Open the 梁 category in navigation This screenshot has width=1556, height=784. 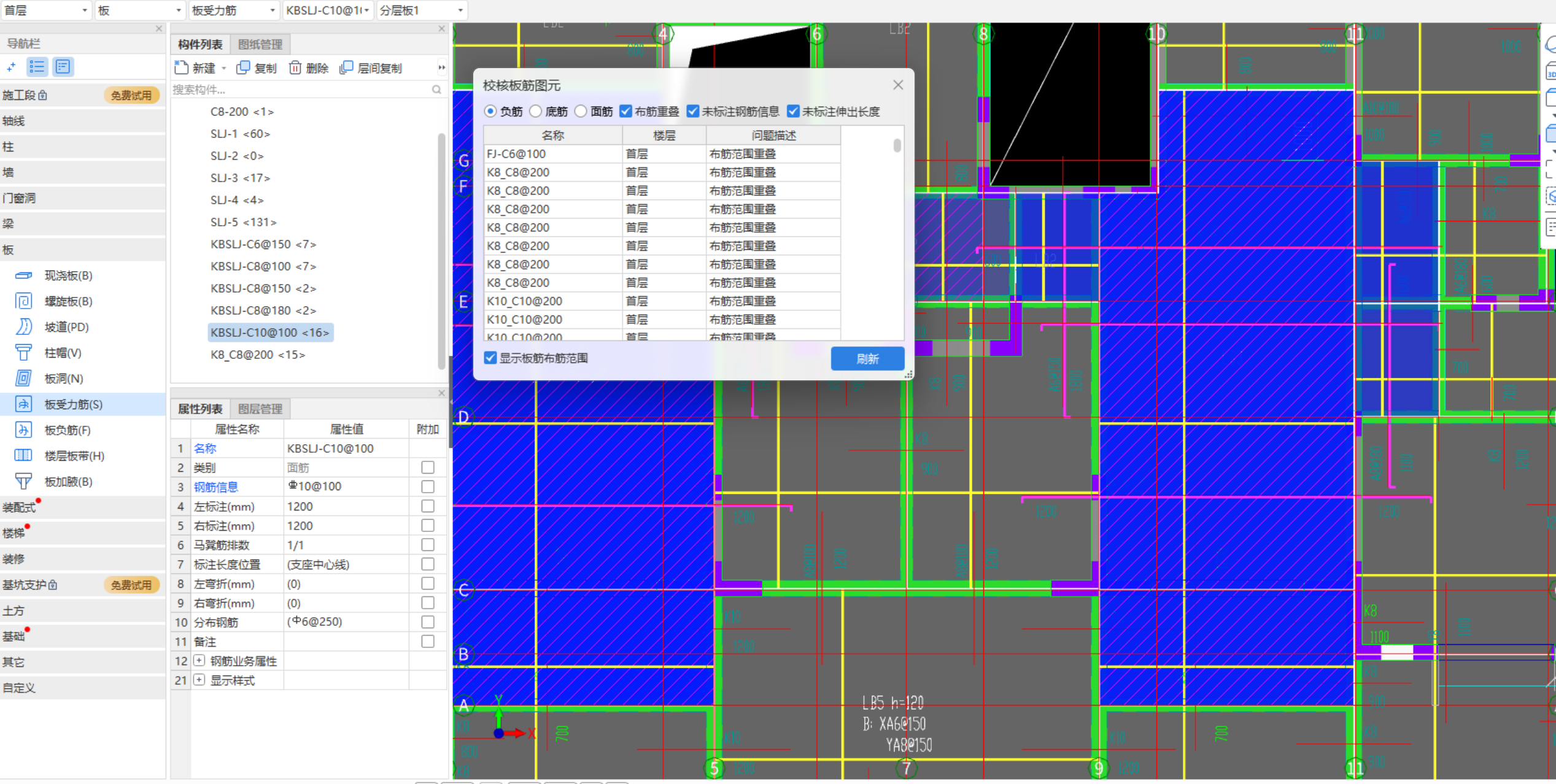pyautogui.click(x=83, y=224)
